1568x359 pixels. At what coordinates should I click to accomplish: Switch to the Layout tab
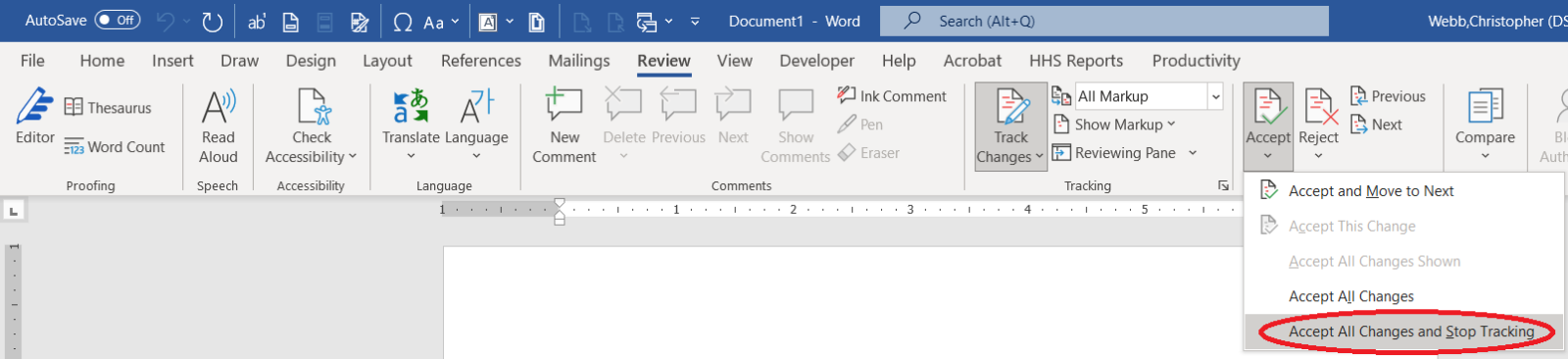[x=387, y=61]
